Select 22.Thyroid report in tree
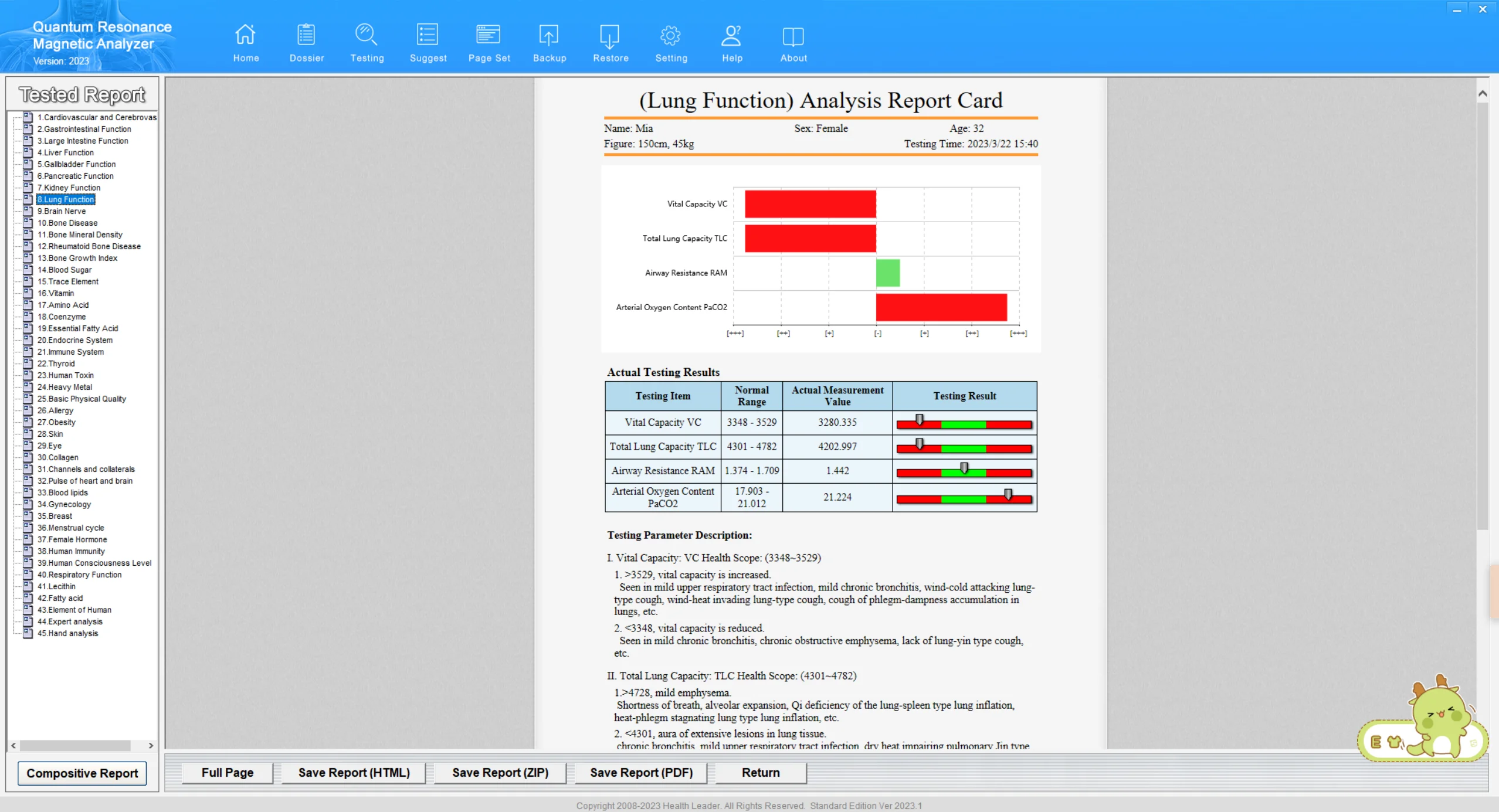 [x=56, y=363]
